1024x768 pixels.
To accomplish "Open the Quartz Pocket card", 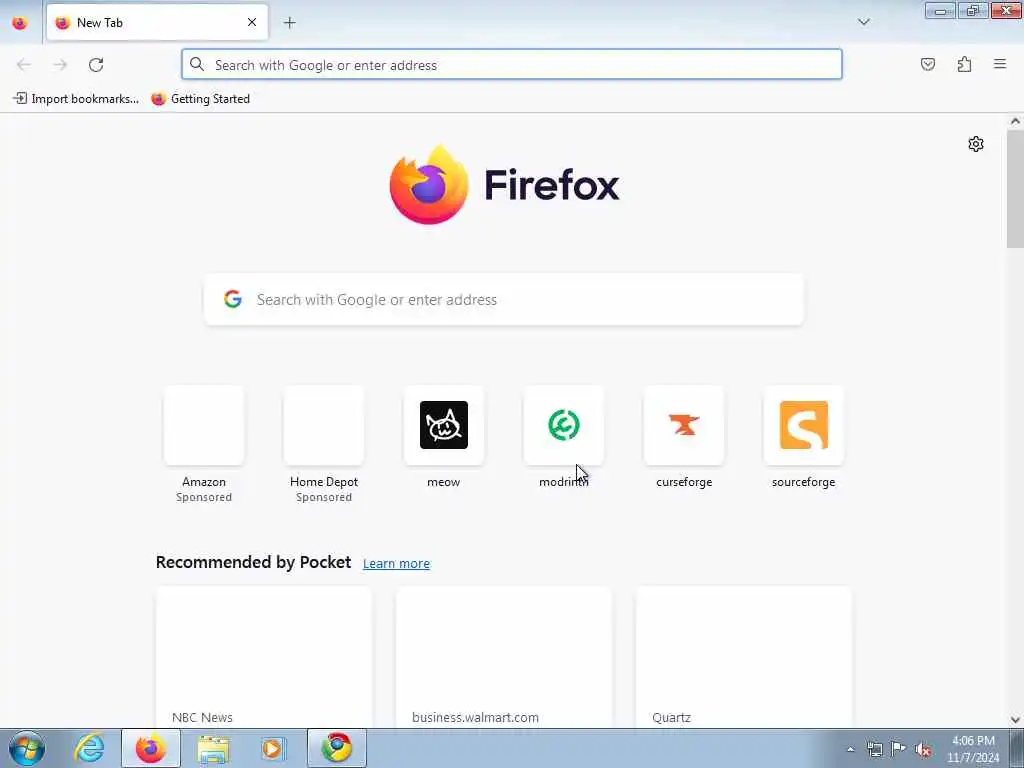I will click(x=744, y=657).
